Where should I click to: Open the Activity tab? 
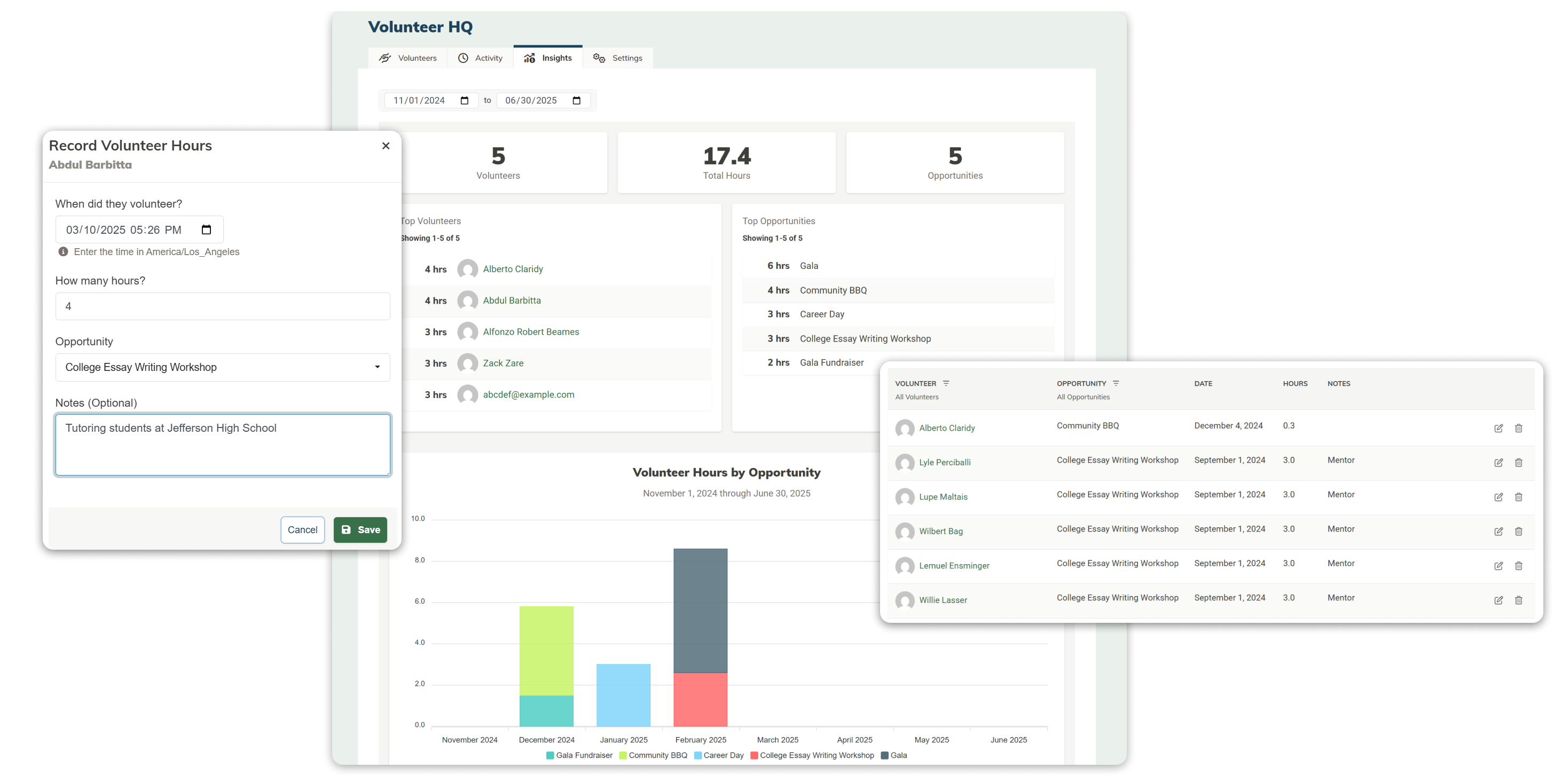[x=480, y=58]
